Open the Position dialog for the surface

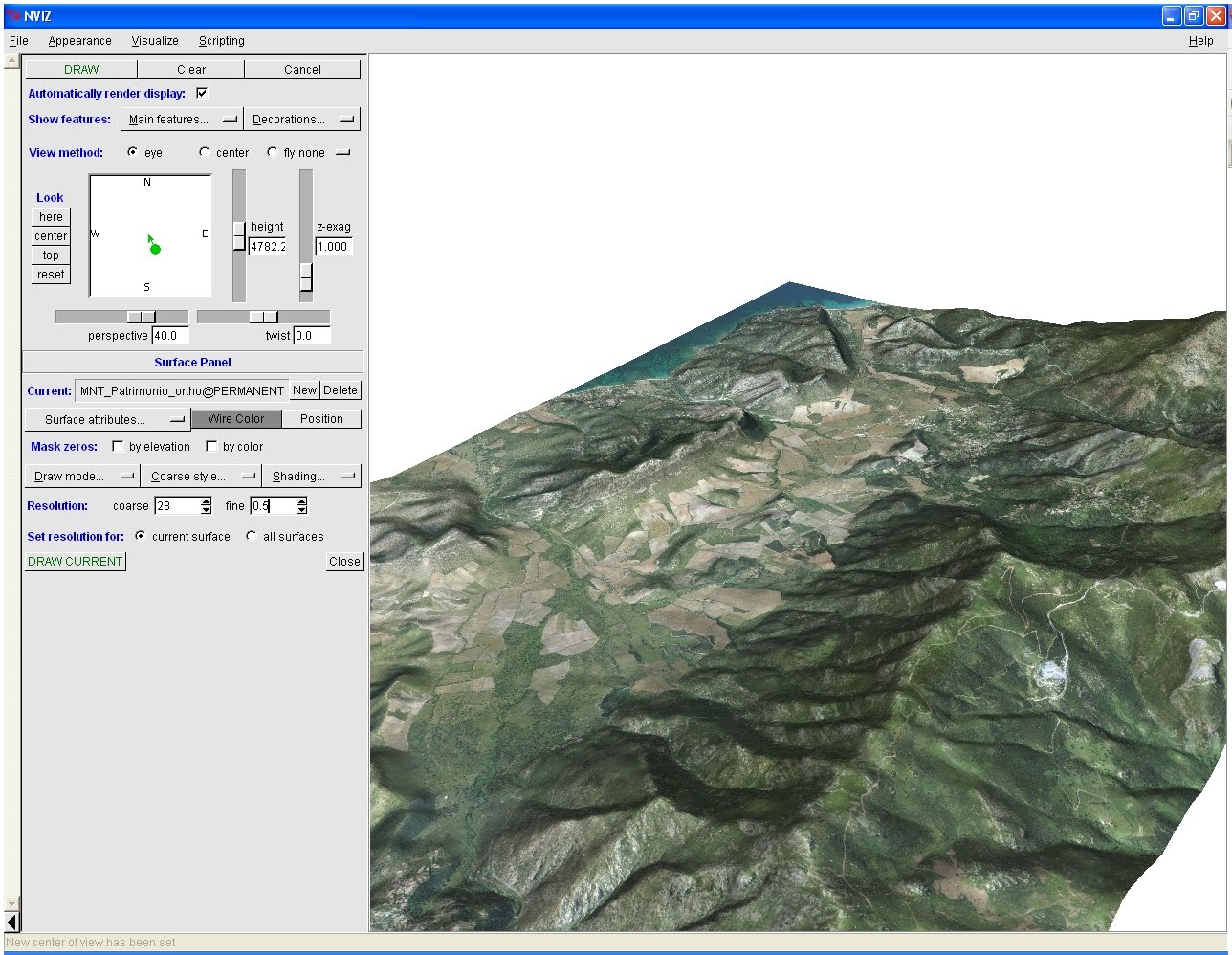click(321, 418)
